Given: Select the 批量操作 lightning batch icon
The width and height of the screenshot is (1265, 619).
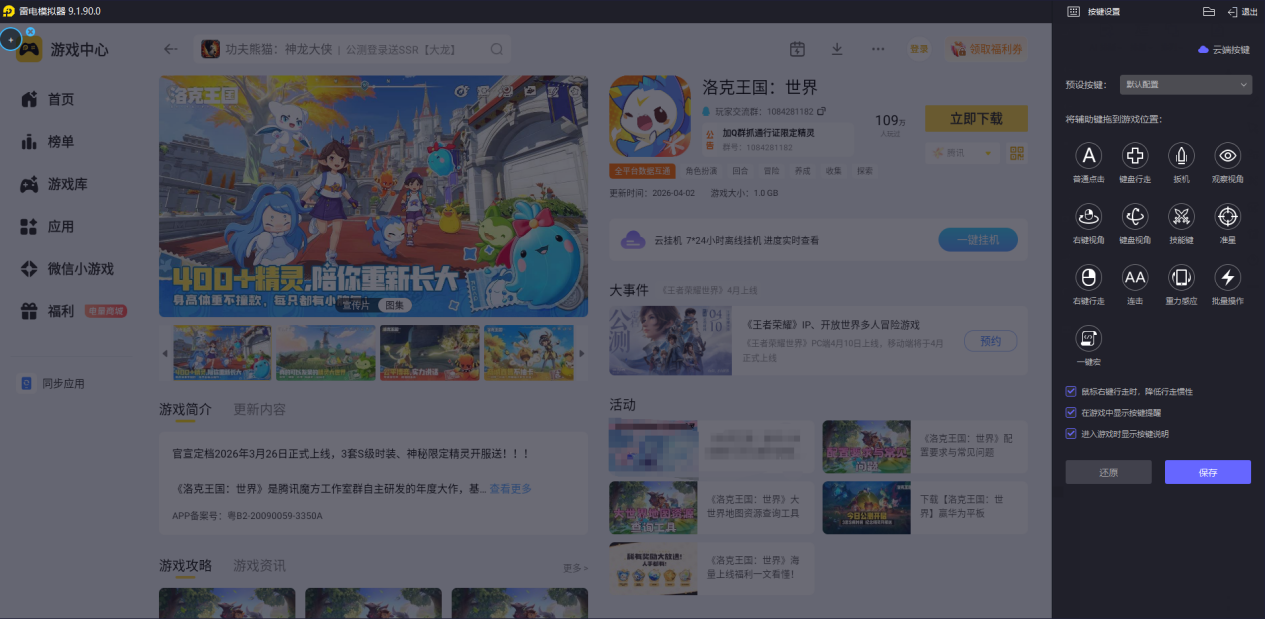Looking at the screenshot, I should [x=1228, y=277].
